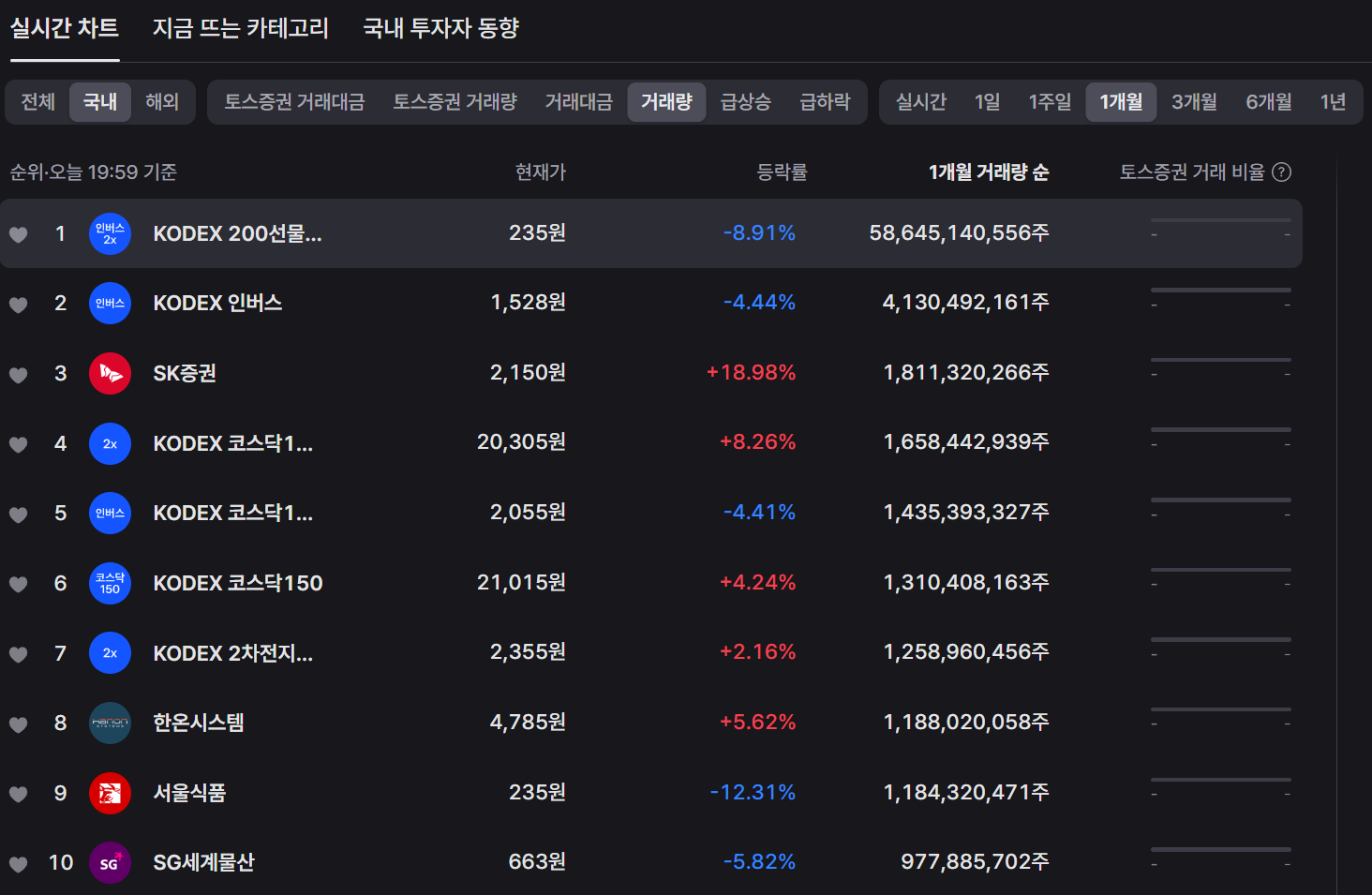Select the 해외 market filter
This screenshot has width=1372, height=895.
162,101
